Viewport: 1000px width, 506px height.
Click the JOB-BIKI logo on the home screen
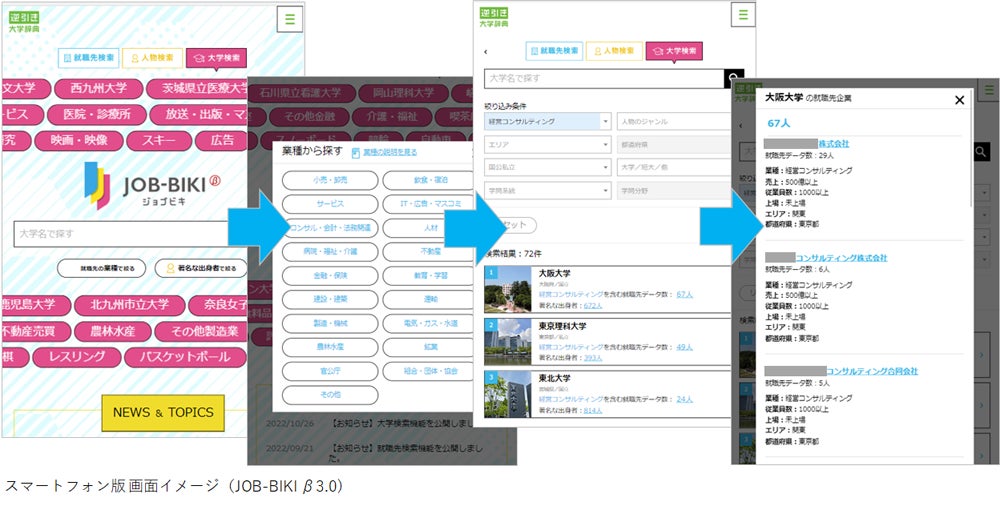pyautogui.click(x=153, y=185)
